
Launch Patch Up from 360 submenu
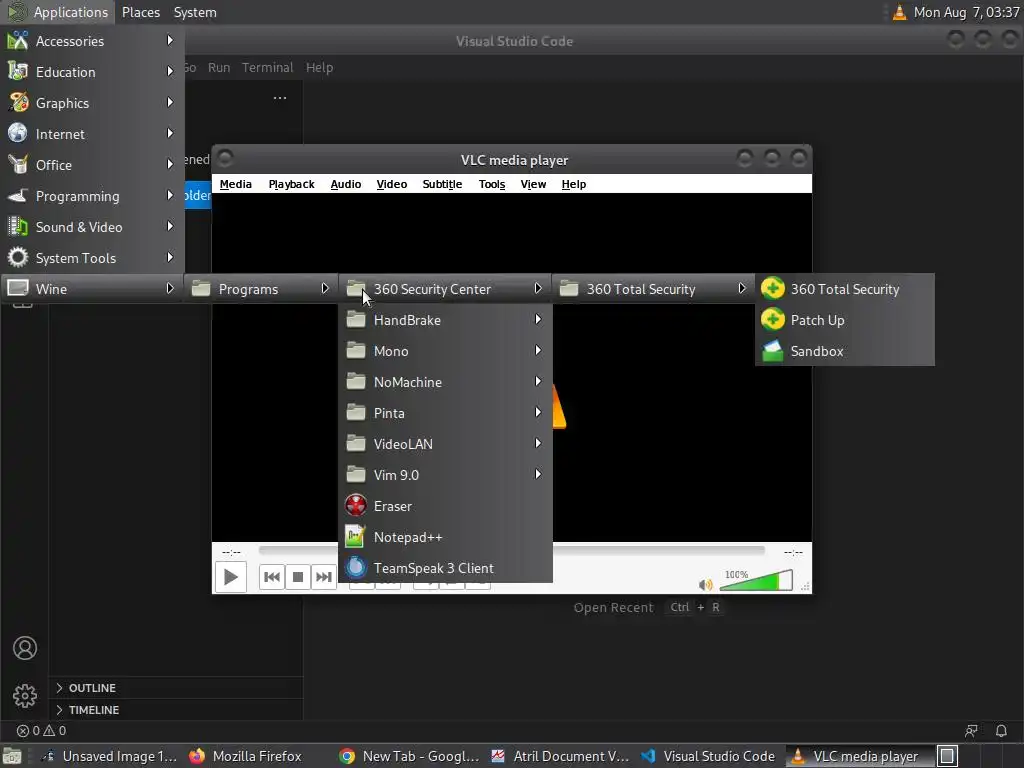(x=844, y=320)
